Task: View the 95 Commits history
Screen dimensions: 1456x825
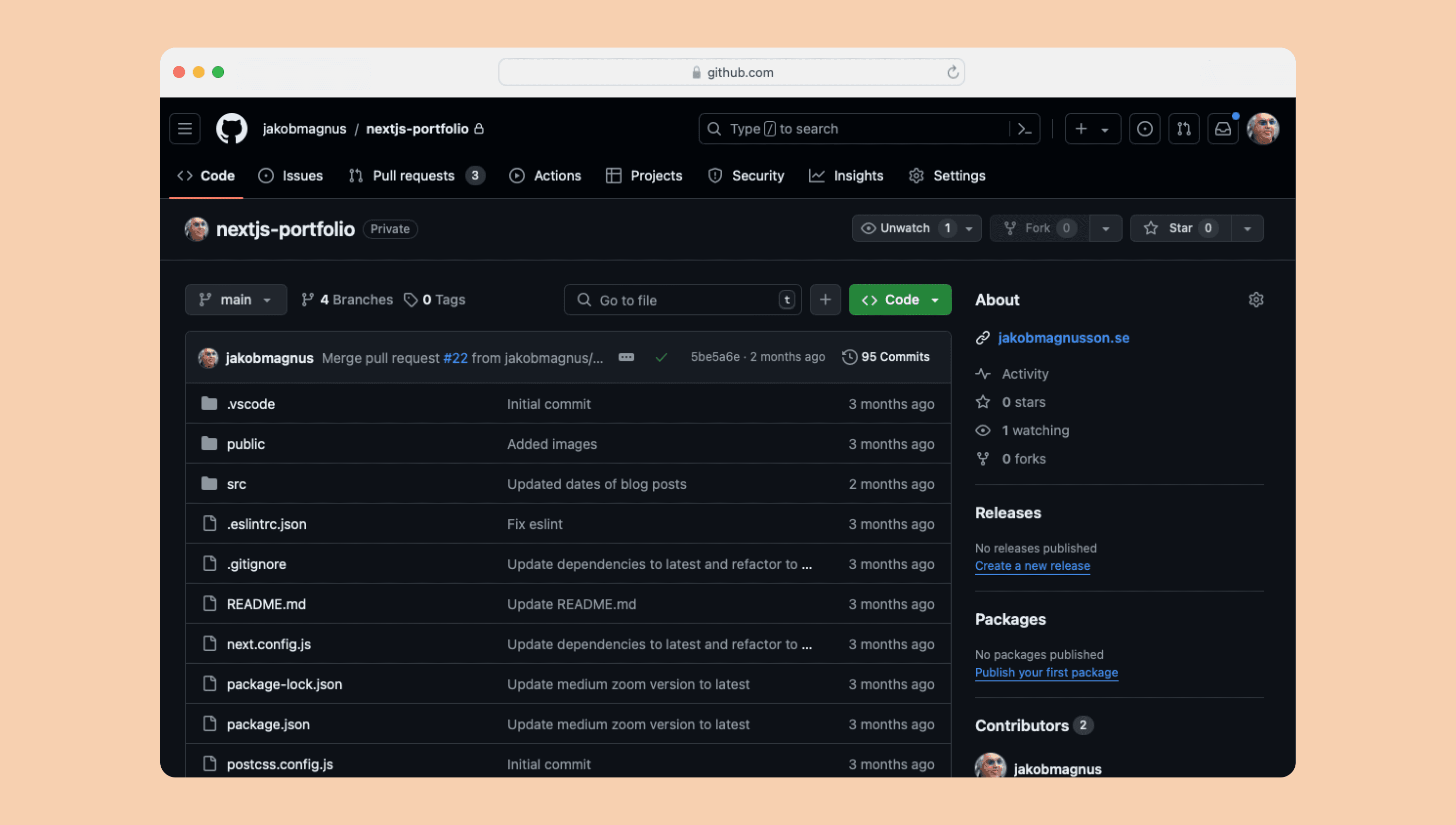Action: [886, 357]
